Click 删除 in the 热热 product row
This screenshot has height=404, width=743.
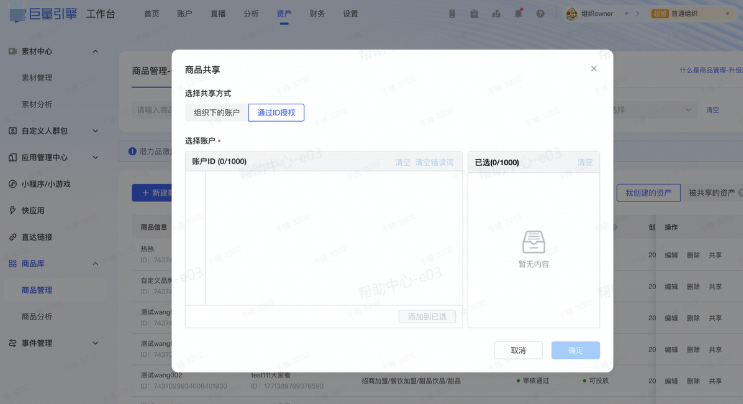[693, 255]
